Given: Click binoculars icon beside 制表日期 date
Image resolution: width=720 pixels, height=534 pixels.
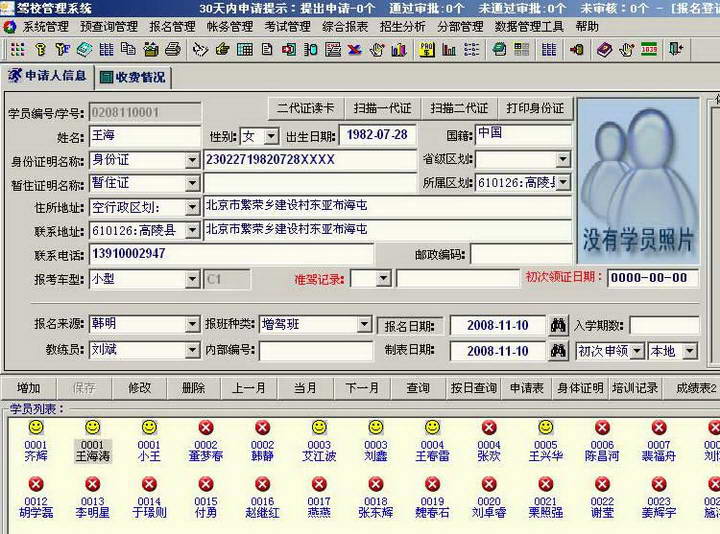Looking at the screenshot, I should 558,351.
